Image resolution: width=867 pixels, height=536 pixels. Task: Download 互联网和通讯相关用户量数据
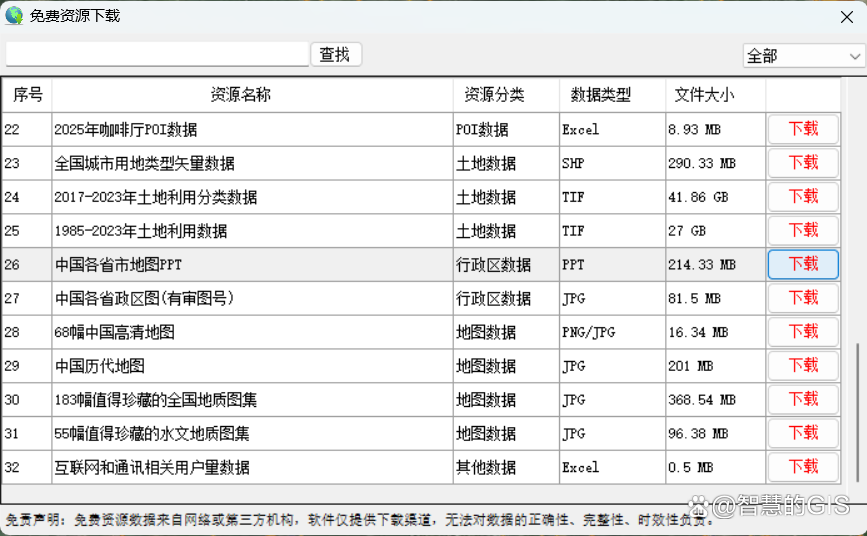[x=803, y=467]
